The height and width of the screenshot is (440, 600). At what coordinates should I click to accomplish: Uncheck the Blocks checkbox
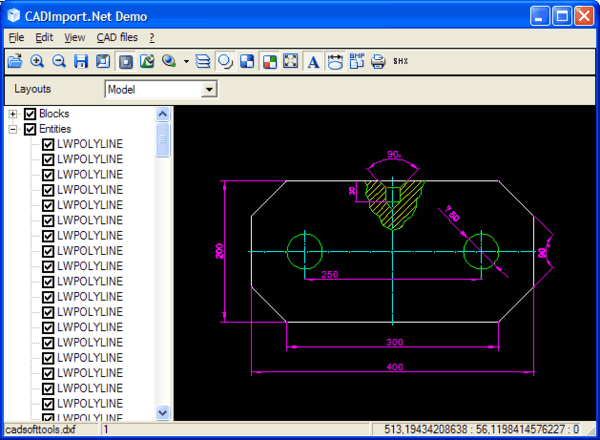pos(29,114)
